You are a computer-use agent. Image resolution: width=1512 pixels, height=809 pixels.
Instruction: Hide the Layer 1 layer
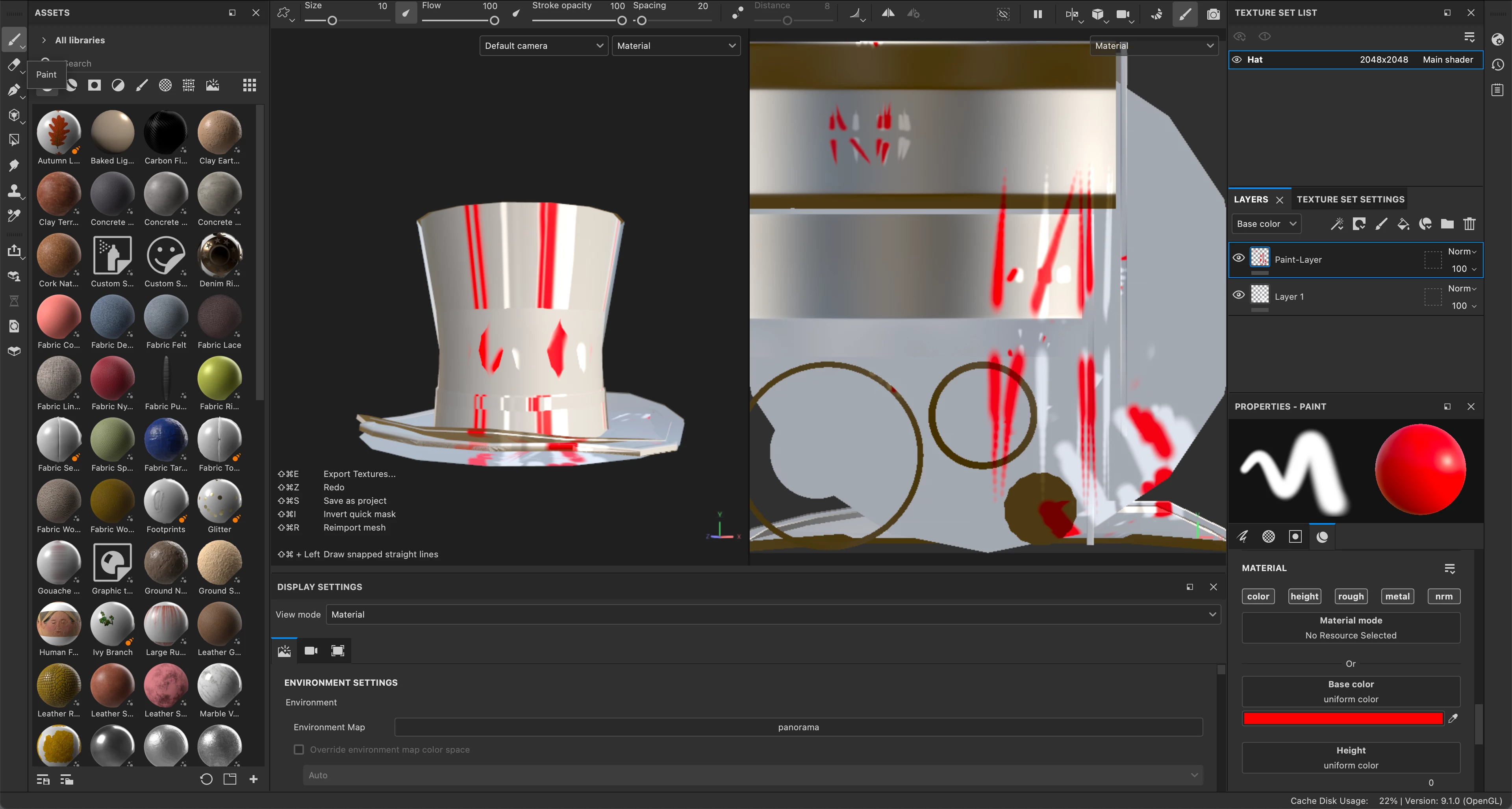click(1238, 295)
